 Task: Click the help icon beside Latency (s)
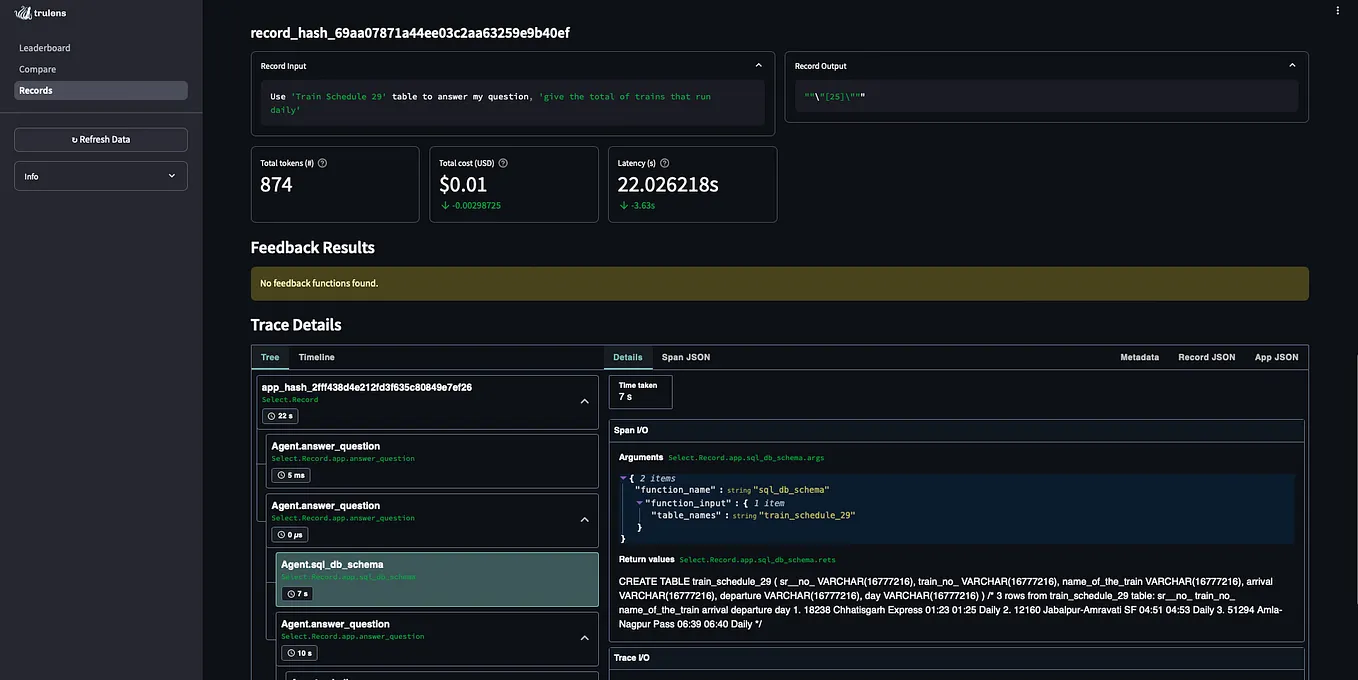click(x=663, y=162)
